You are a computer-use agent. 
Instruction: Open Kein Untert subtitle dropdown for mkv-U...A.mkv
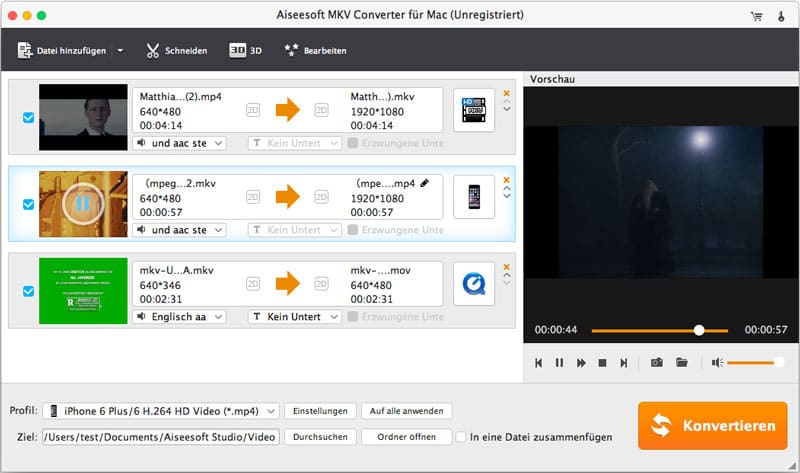tap(295, 317)
